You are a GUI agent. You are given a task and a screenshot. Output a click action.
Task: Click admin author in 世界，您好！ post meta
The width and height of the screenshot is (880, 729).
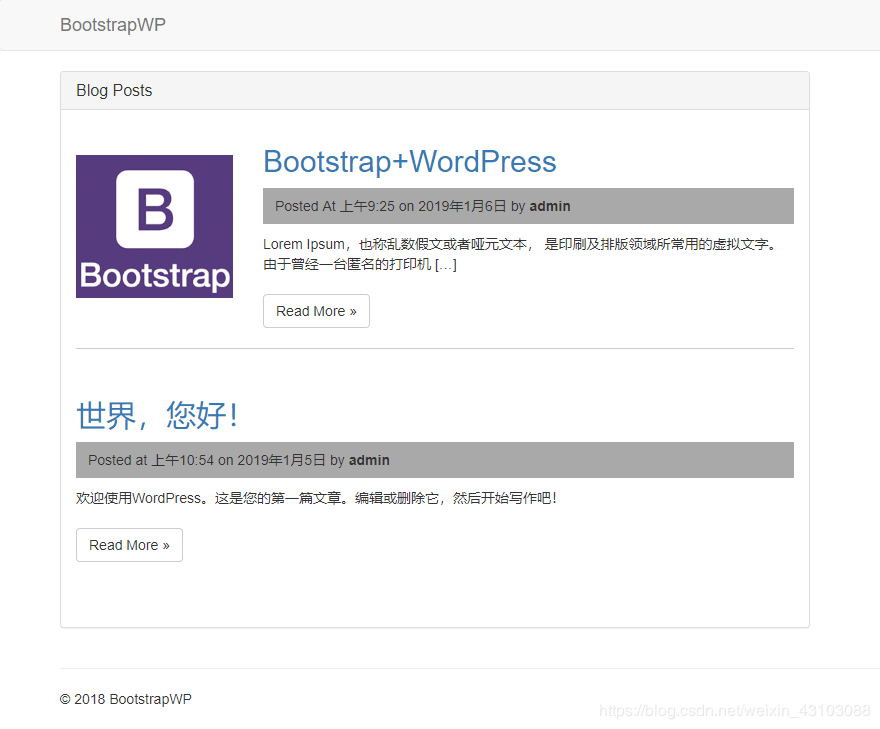(369, 460)
